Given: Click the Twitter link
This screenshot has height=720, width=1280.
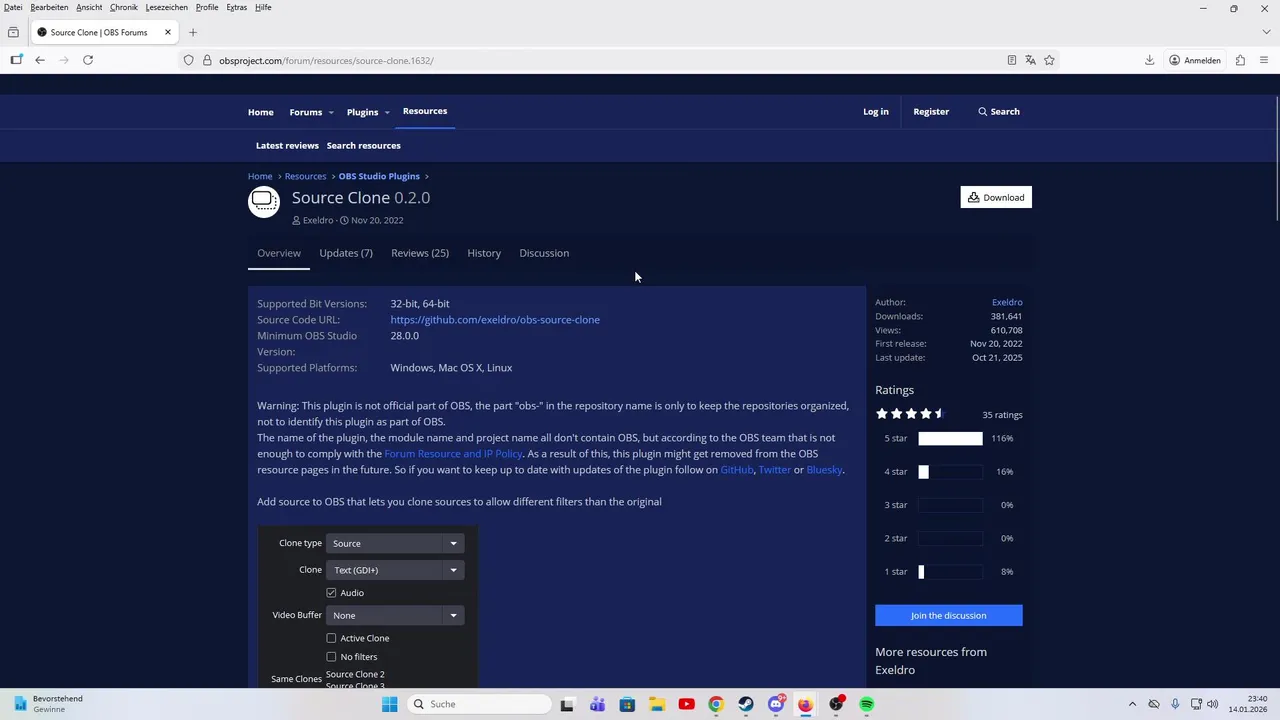Looking at the screenshot, I should click(774, 470).
